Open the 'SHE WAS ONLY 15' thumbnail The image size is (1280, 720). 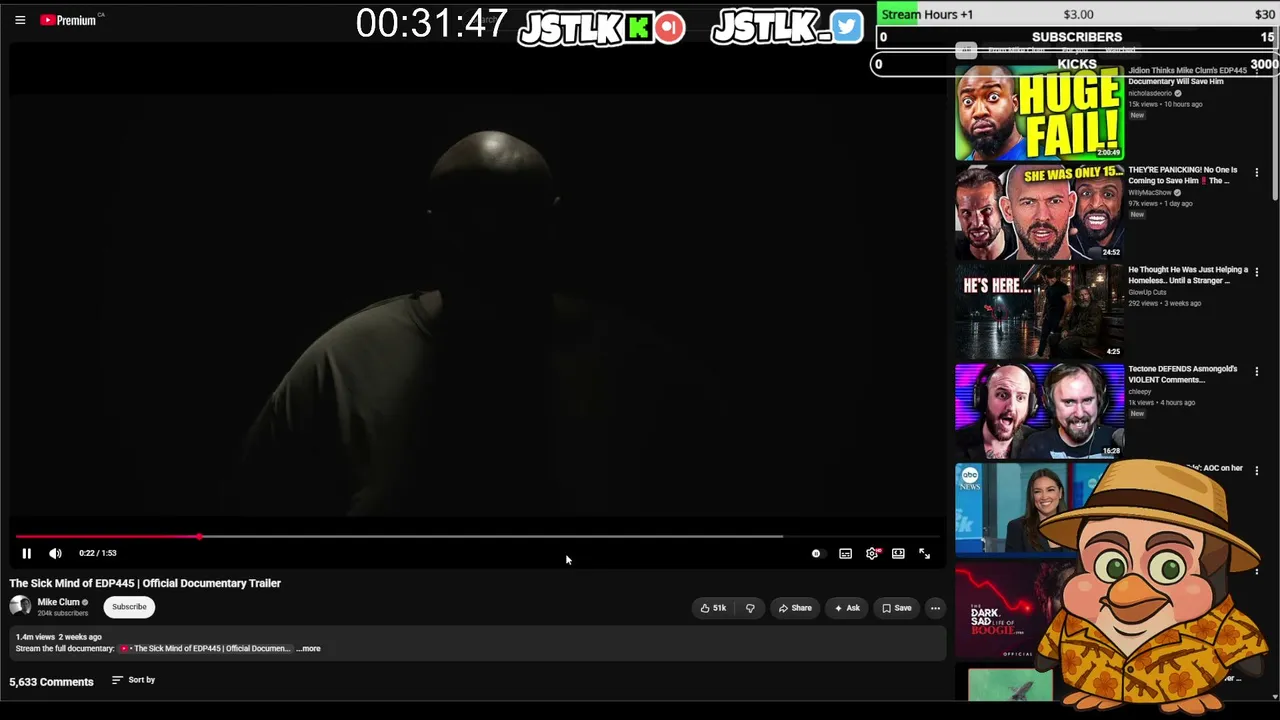pyautogui.click(x=1039, y=212)
